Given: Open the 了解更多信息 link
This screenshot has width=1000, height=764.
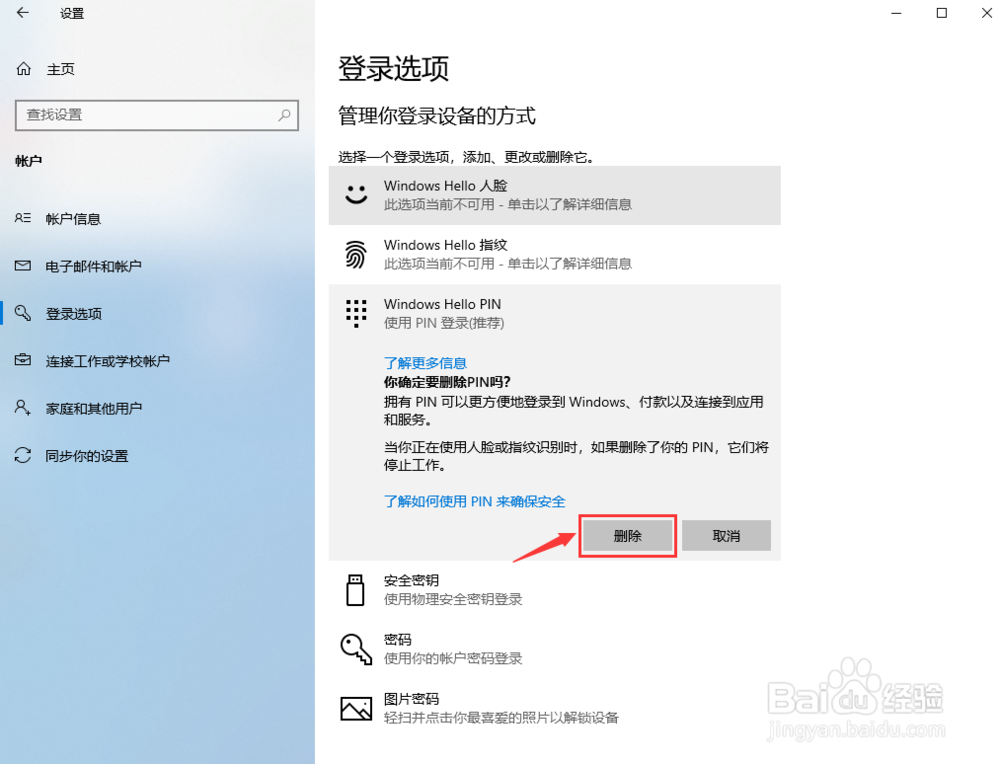Looking at the screenshot, I should click(x=425, y=363).
